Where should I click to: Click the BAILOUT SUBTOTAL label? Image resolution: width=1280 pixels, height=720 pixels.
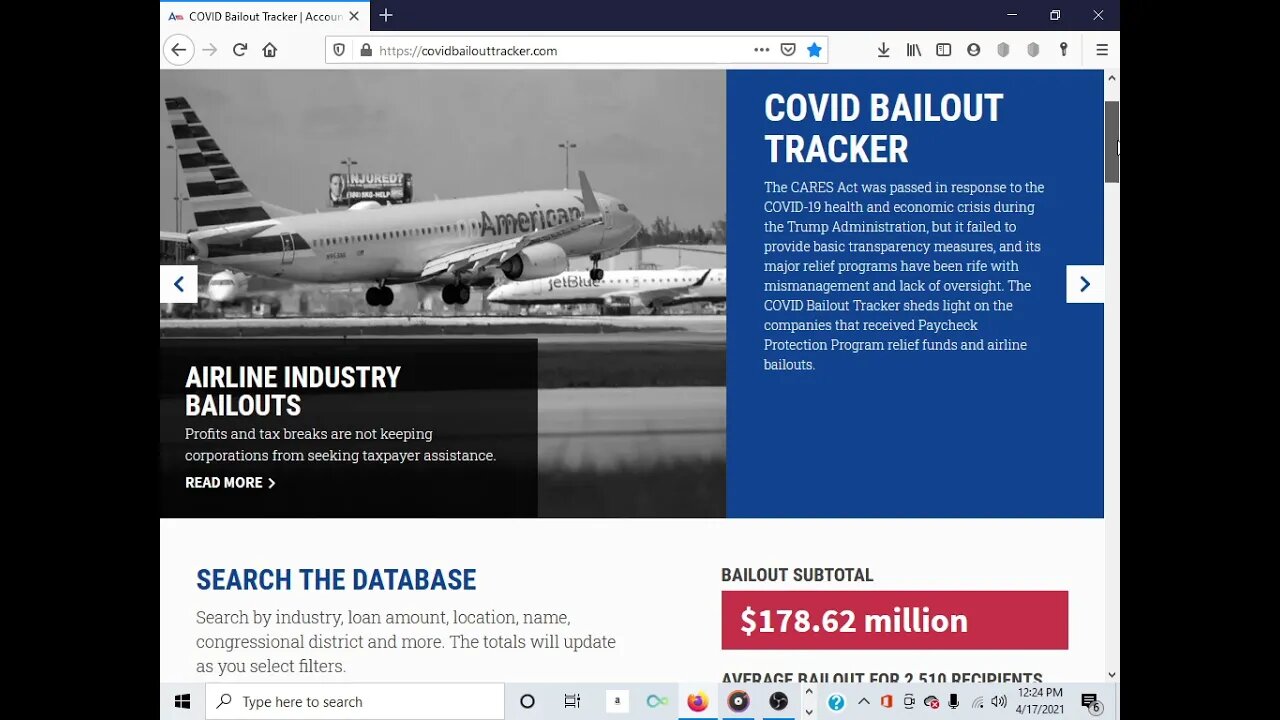797,575
